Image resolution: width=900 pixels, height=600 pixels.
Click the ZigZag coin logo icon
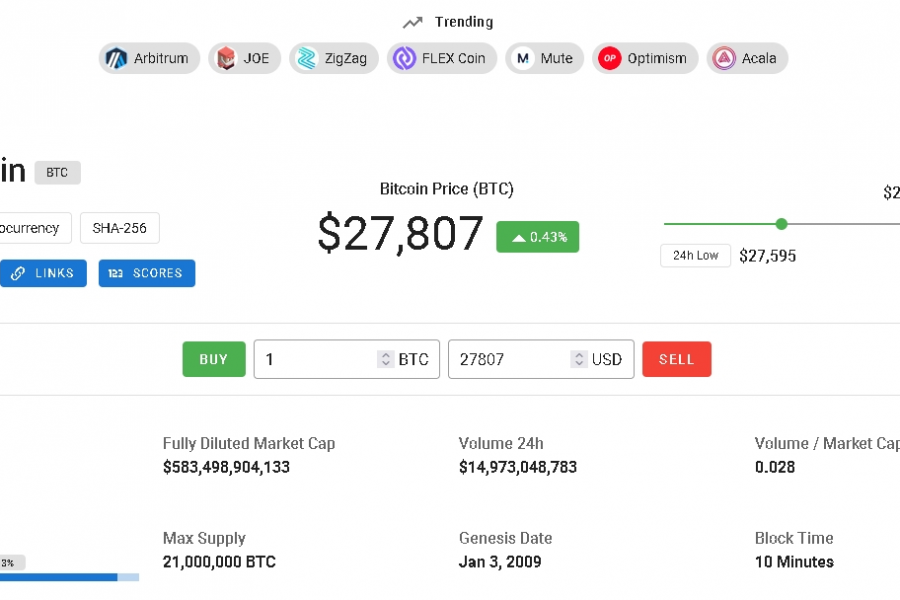pyautogui.click(x=307, y=58)
